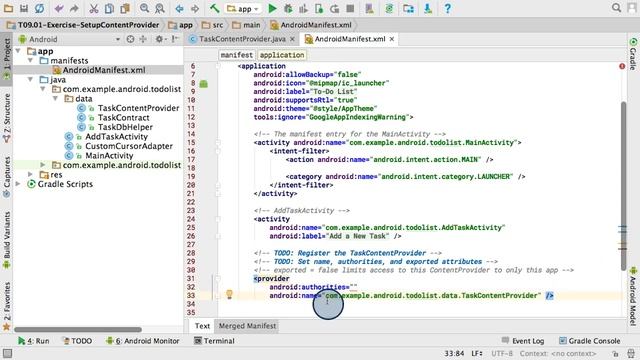
Task: Open the TODO tool window
Action: (78, 341)
